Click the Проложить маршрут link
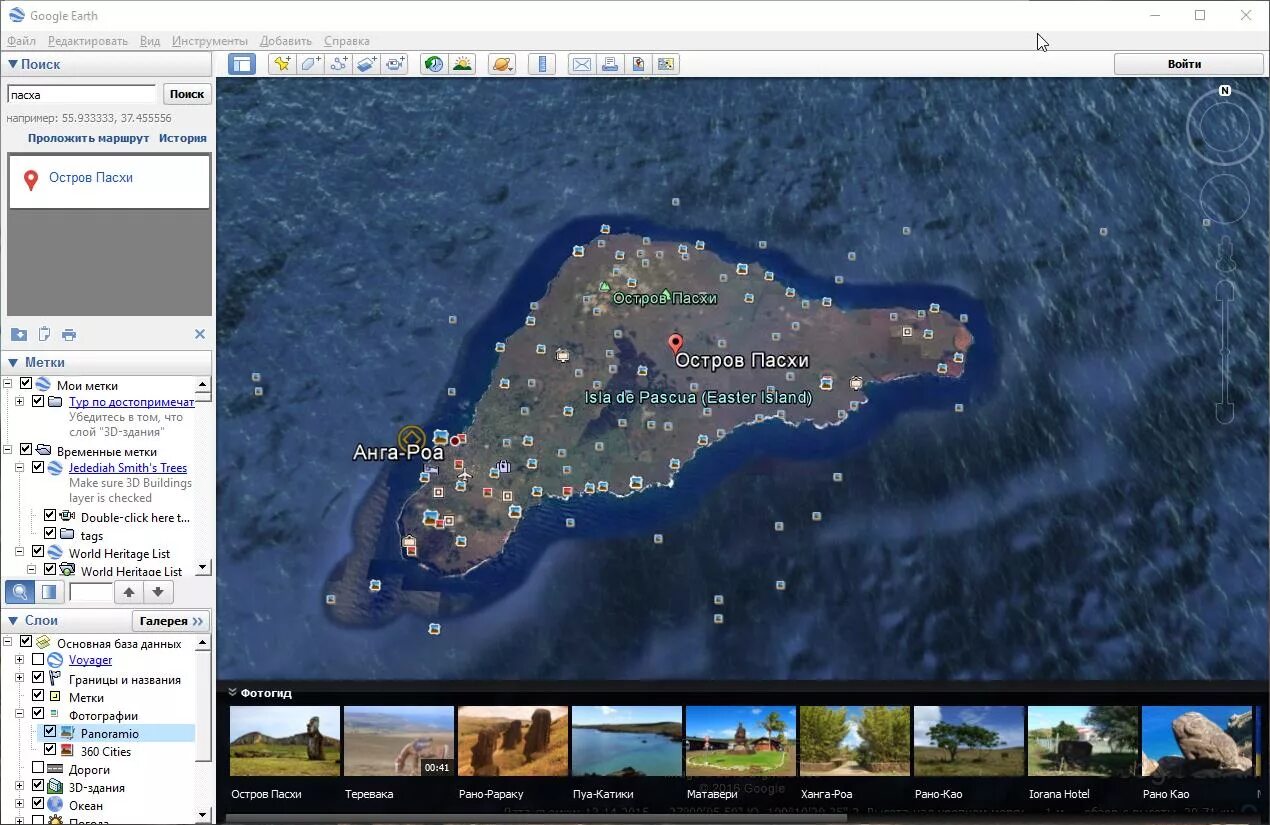Screen dimensions: 1270x825 (x=88, y=138)
